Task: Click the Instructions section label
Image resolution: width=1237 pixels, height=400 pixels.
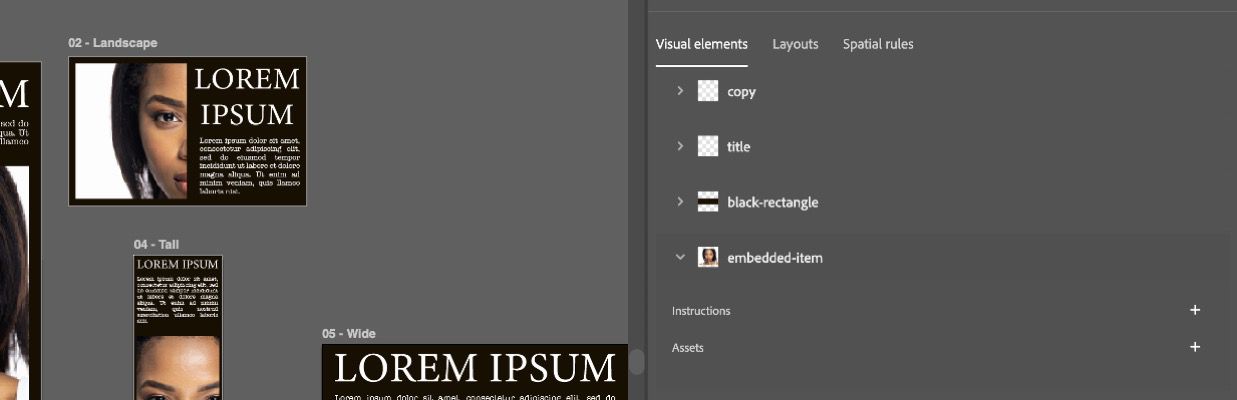Action: (701, 311)
